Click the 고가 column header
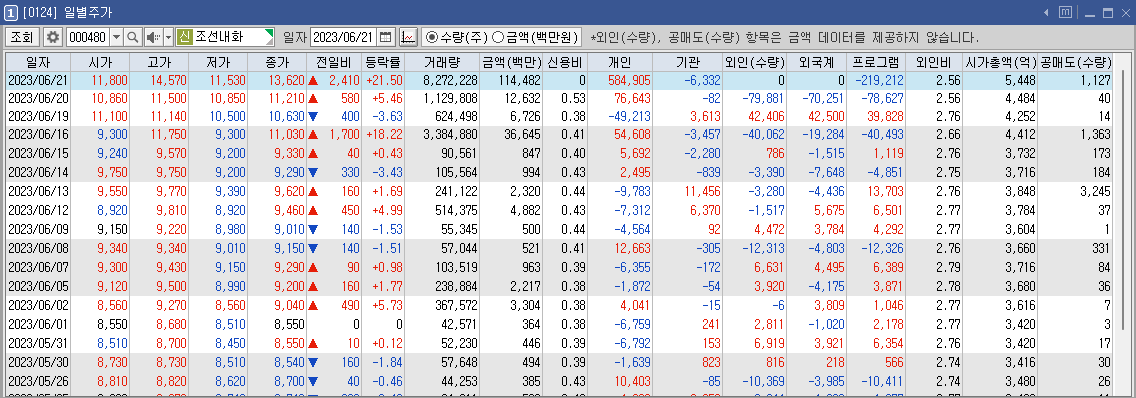The image size is (1136, 398). pos(159,62)
